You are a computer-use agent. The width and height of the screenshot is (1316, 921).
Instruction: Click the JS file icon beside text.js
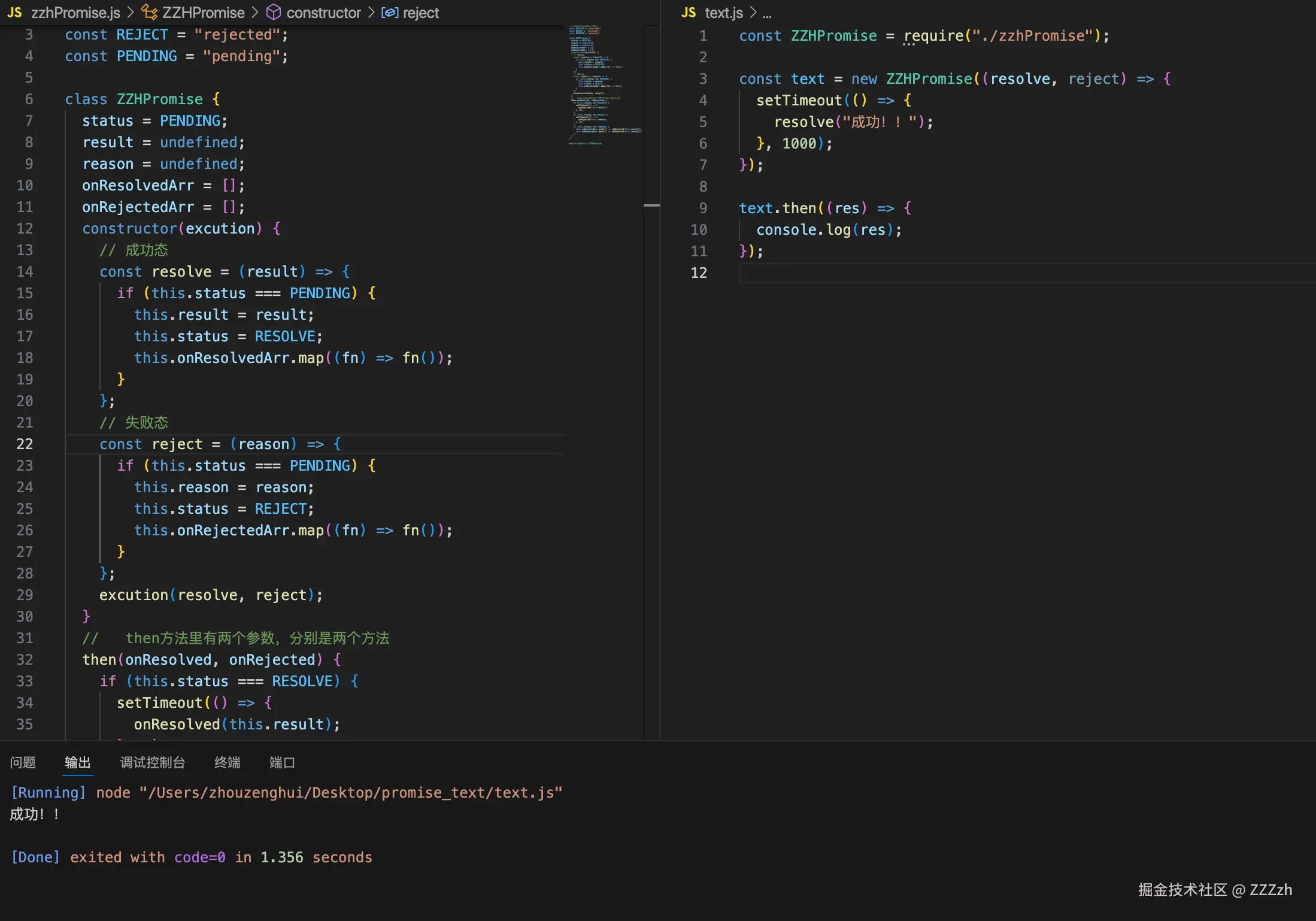tap(689, 13)
